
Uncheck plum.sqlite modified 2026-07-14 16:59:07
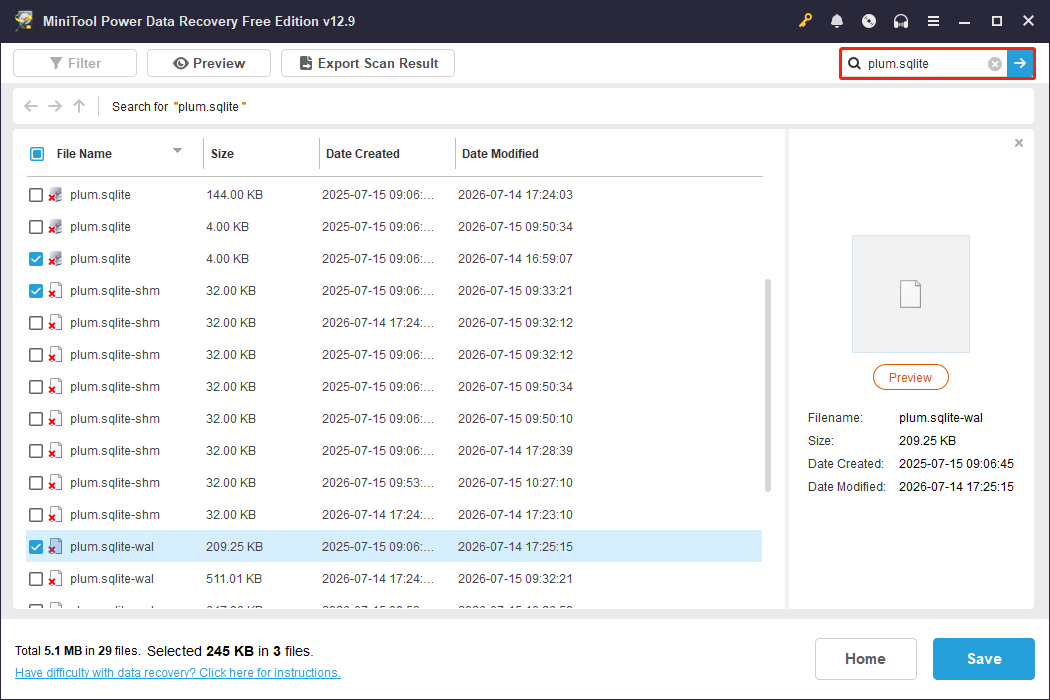[x=36, y=259]
